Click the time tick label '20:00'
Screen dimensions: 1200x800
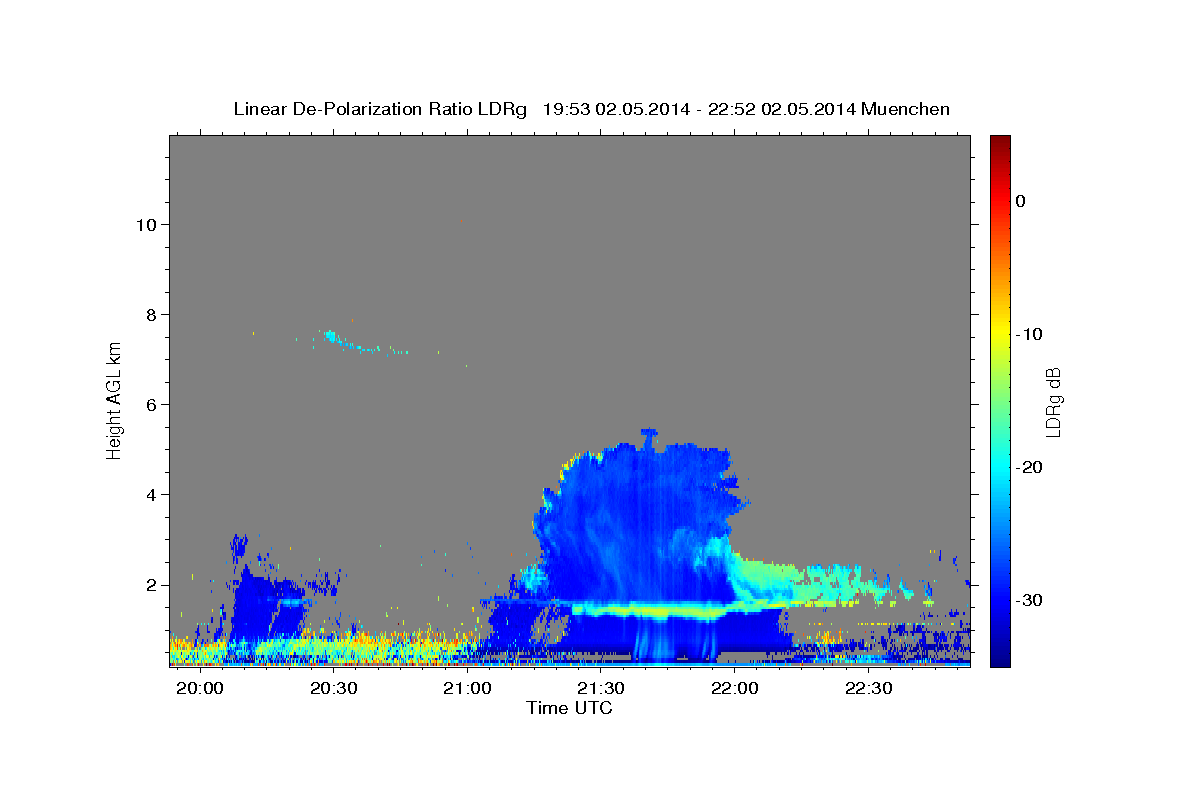(200, 689)
